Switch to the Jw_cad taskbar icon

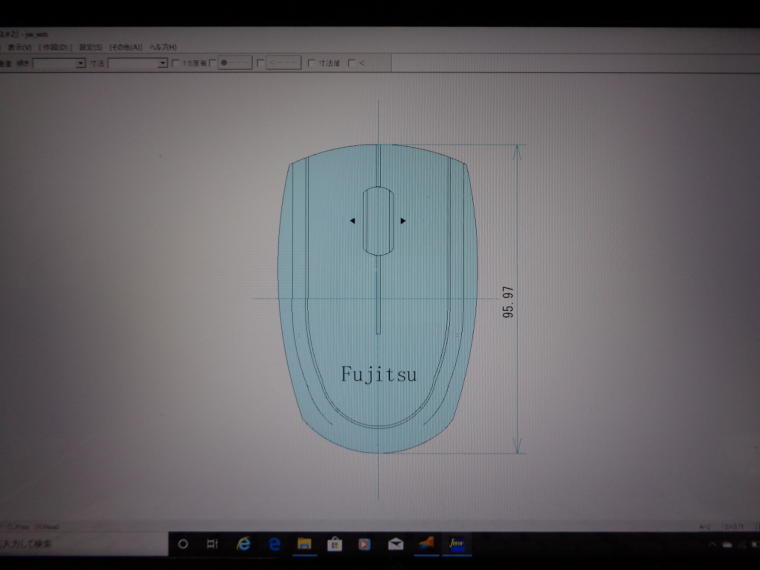[x=457, y=544]
